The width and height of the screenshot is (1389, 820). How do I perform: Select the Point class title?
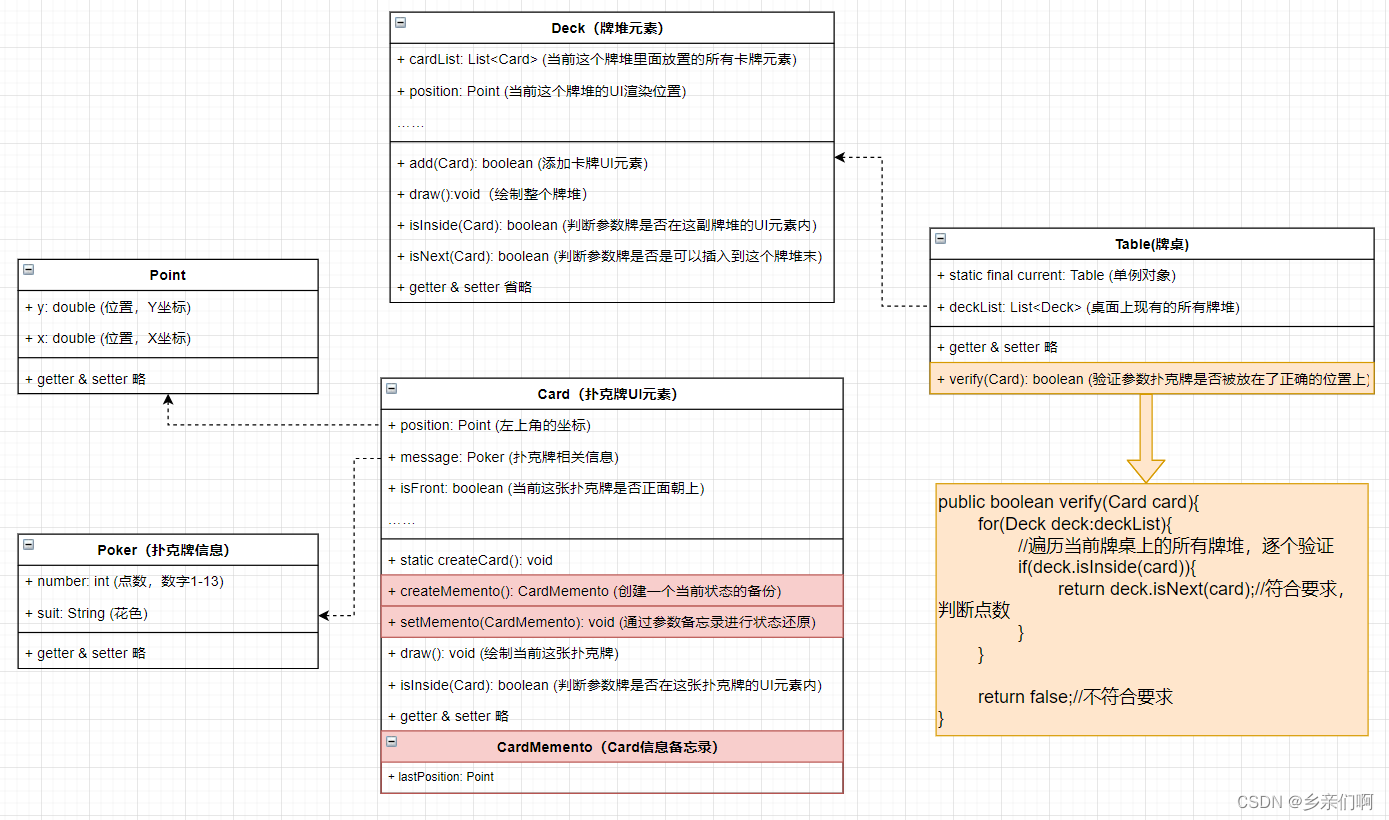pyautogui.click(x=168, y=275)
